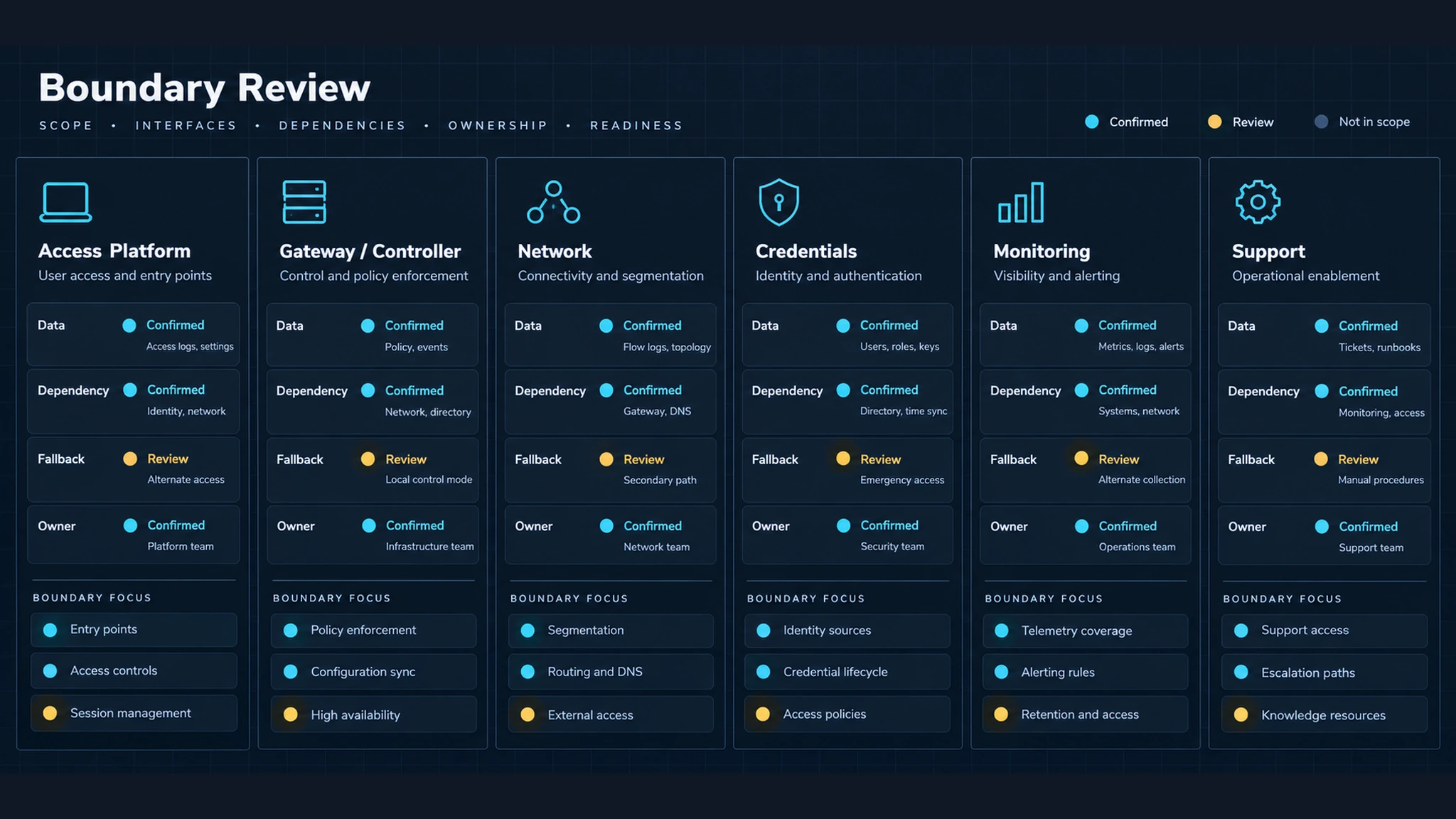Select the Monitoring heading
The height and width of the screenshot is (819, 1456).
[x=1042, y=252]
